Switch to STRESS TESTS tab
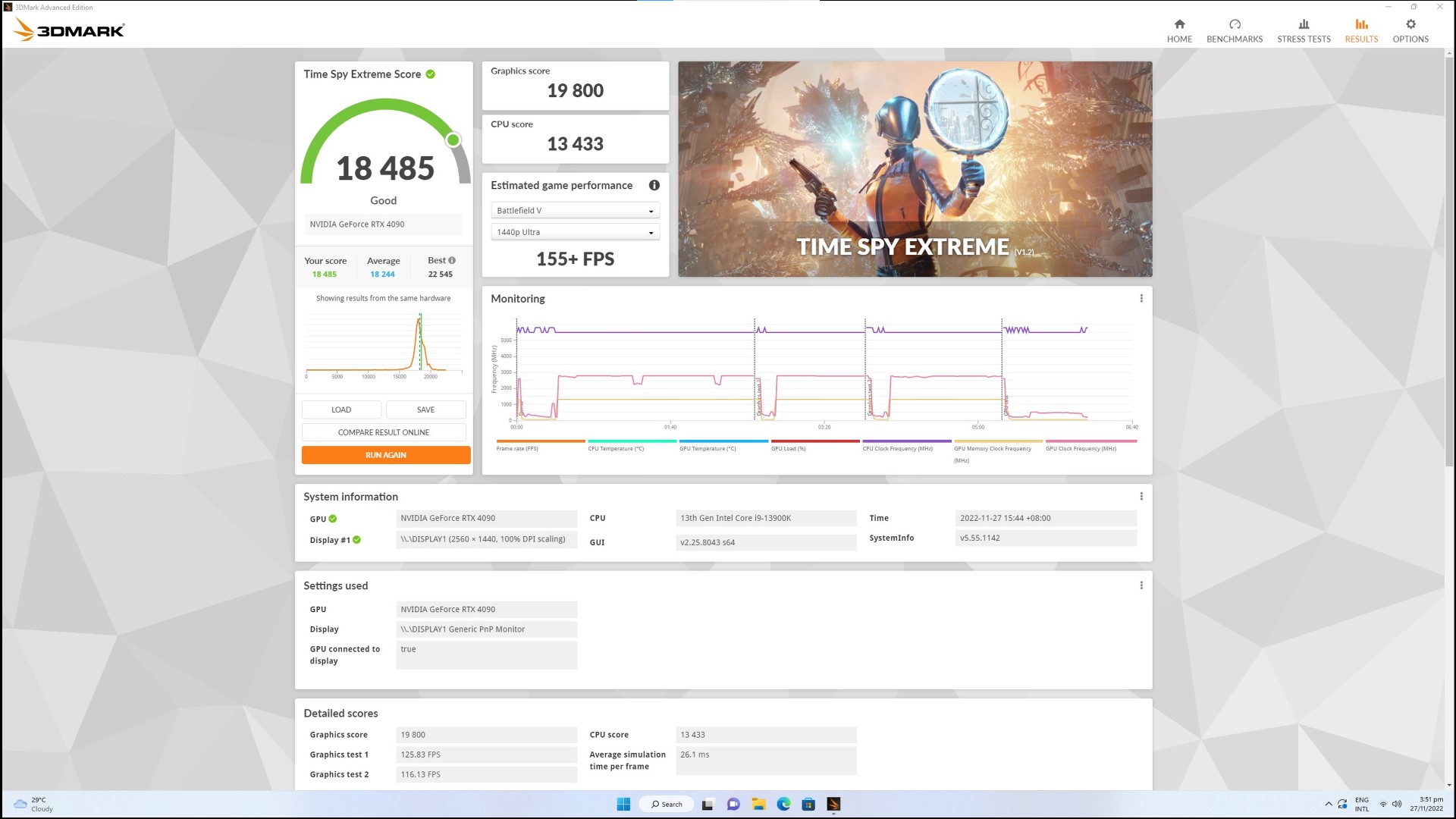Screen dimensions: 1456x819 [1304, 31]
